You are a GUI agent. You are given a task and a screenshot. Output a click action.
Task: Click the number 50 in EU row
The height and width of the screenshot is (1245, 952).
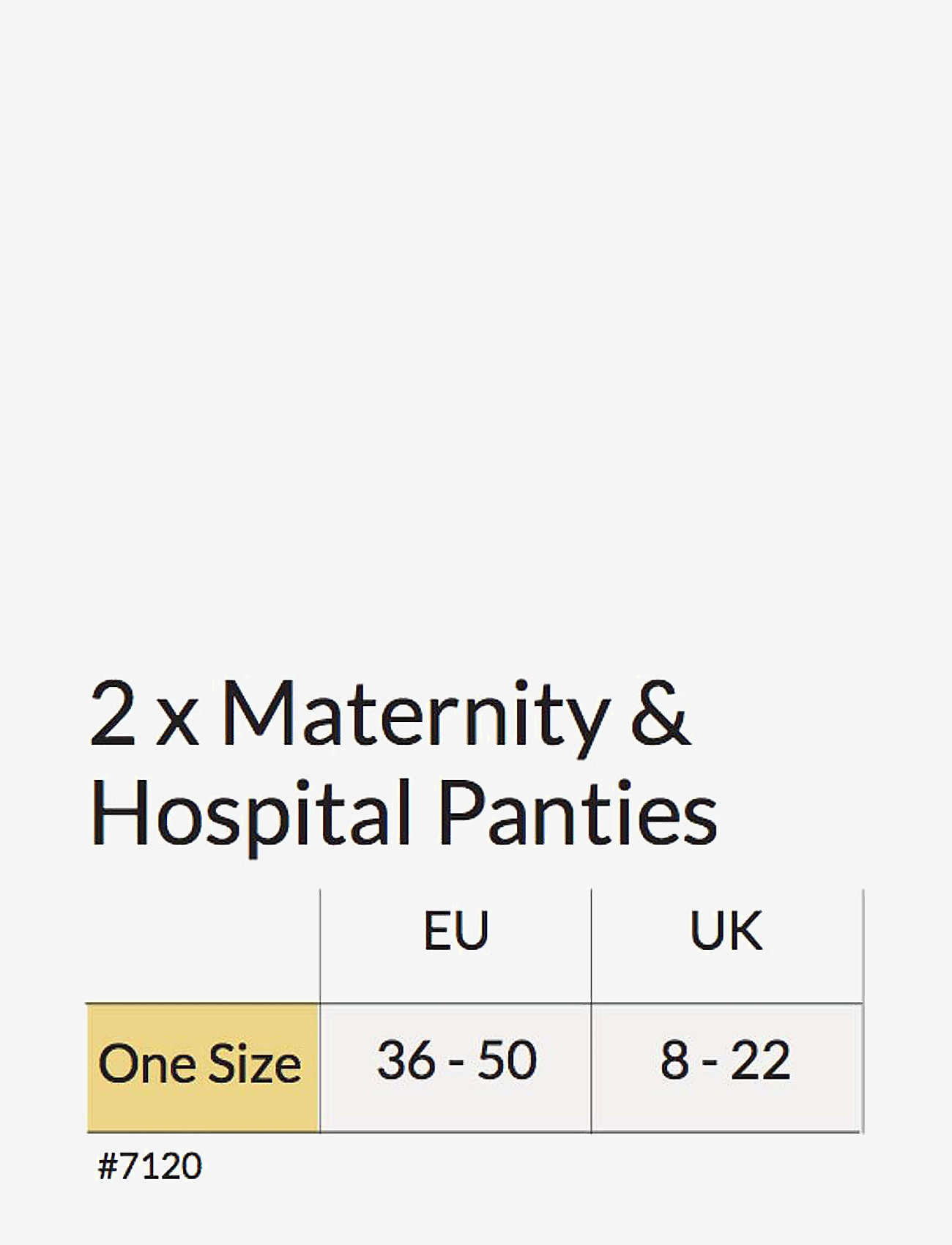click(507, 1060)
